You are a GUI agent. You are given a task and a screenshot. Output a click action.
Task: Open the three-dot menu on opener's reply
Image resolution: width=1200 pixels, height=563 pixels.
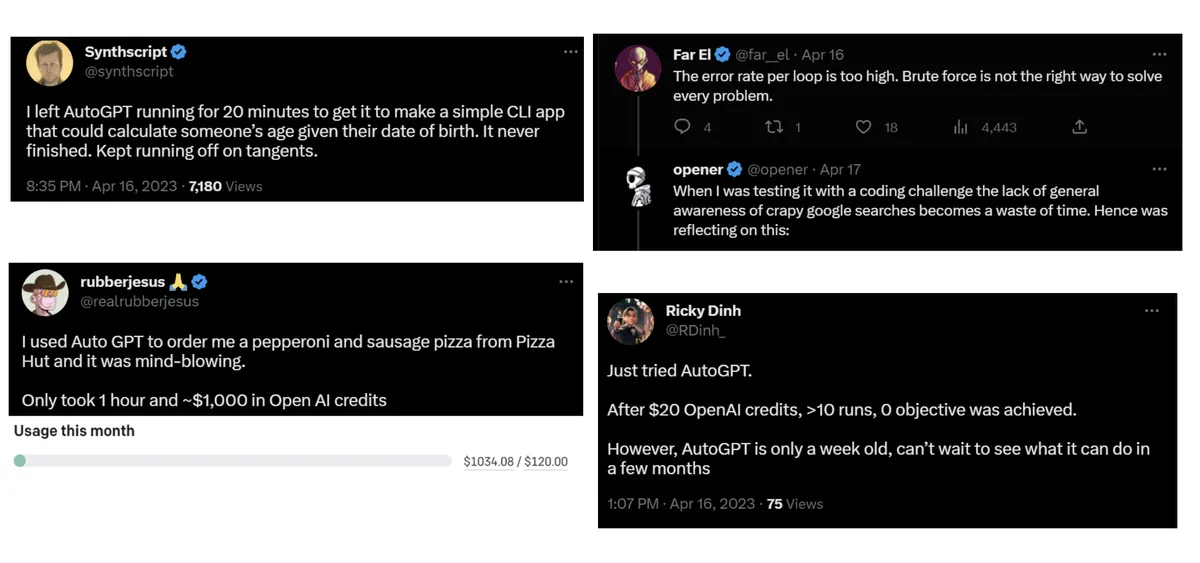click(x=1159, y=170)
